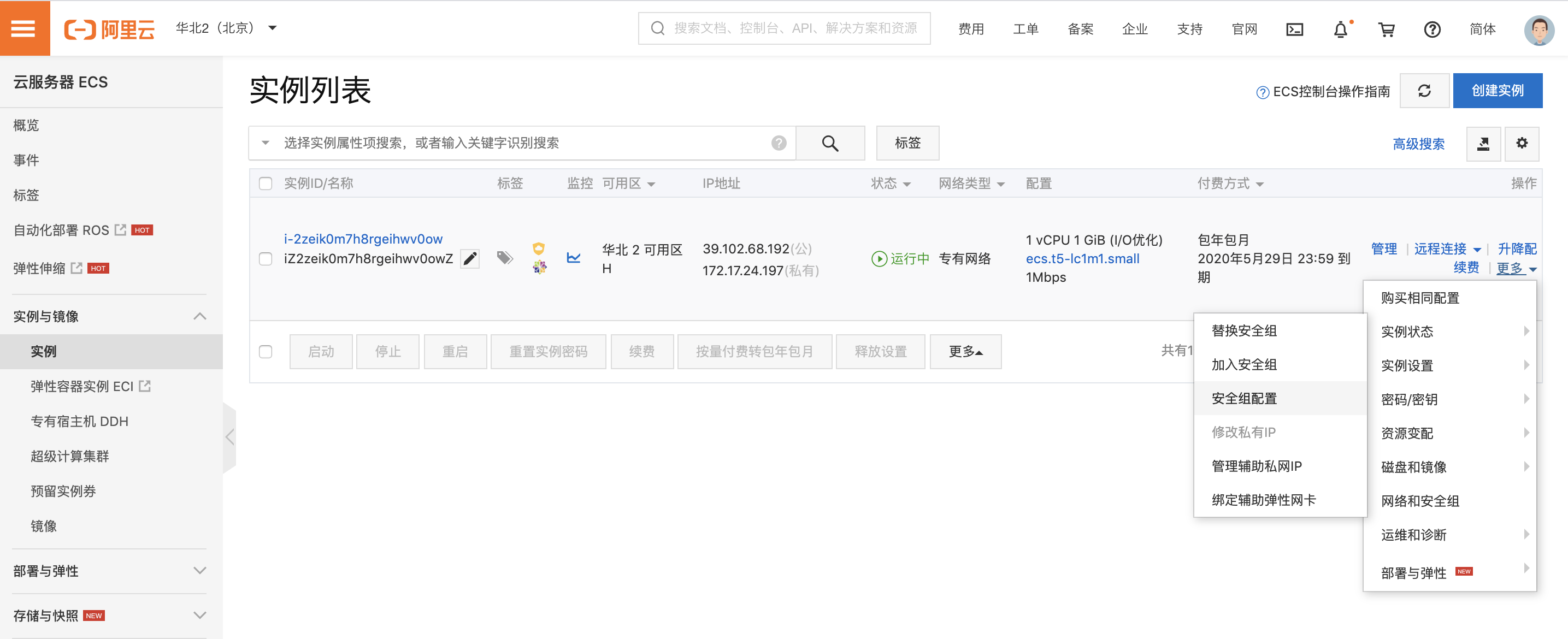Click the instance attribute search field
Viewport: 1568px width, 639px height.
coord(523,143)
